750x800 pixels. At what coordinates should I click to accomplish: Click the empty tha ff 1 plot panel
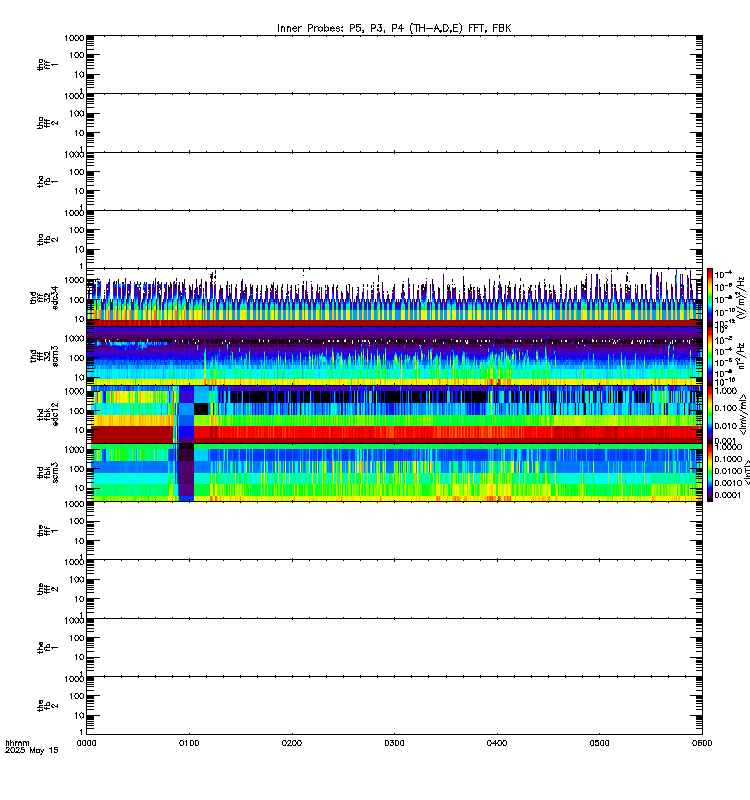(x=394, y=64)
